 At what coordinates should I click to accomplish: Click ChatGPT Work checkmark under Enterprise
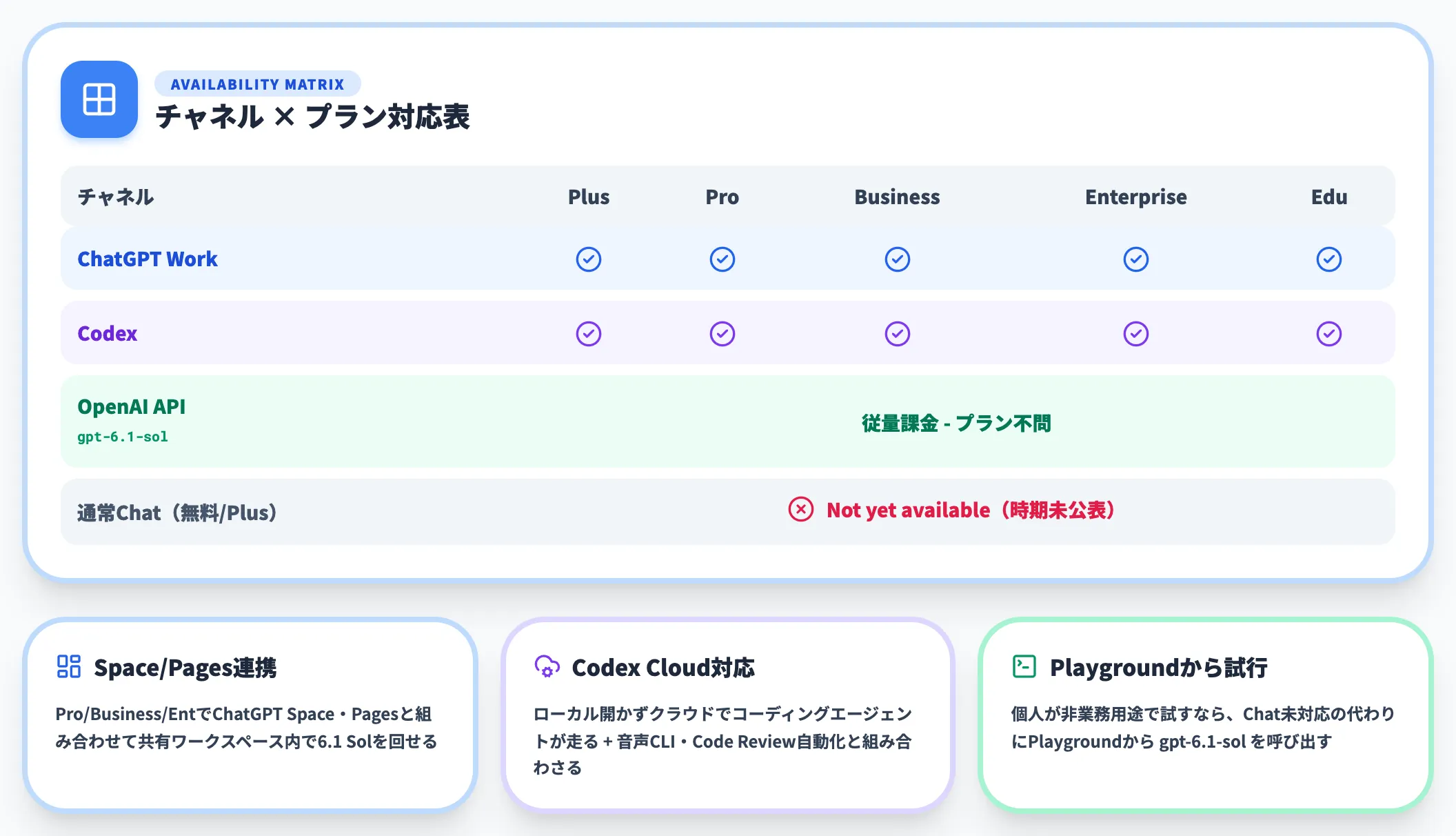click(x=1136, y=259)
